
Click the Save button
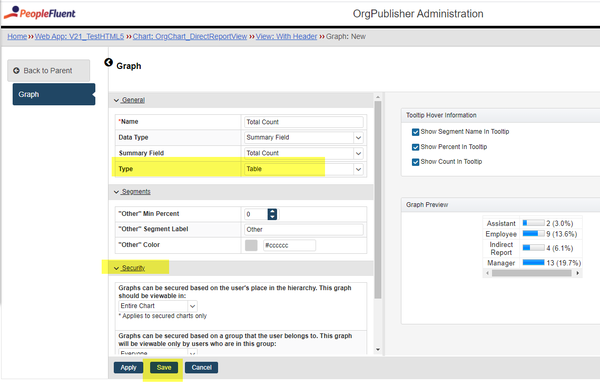tap(164, 367)
